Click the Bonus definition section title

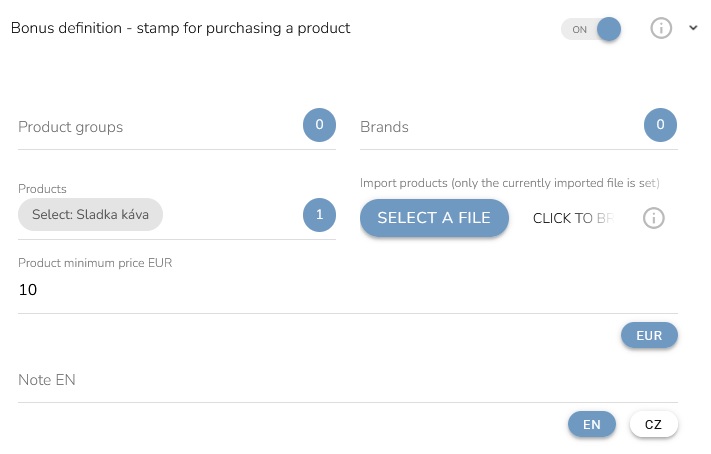click(x=181, y=28)
